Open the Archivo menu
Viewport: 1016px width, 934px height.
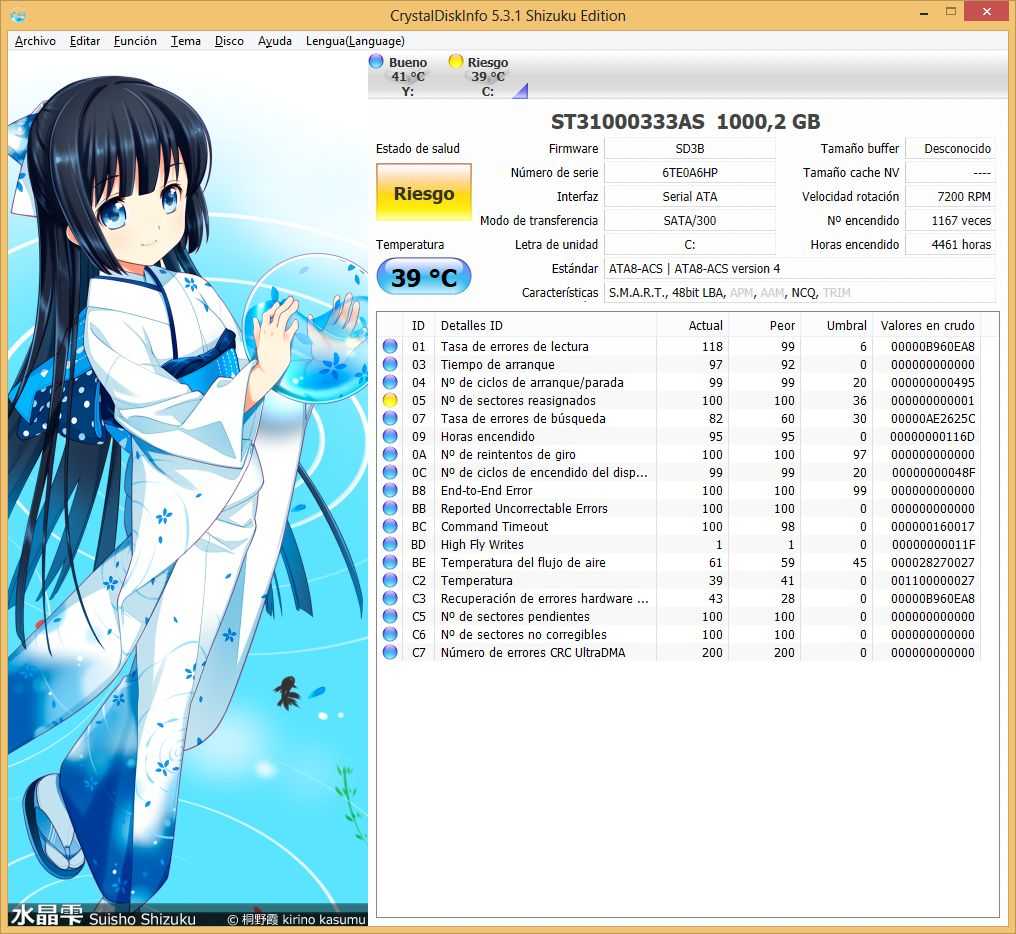click(35, 41)
